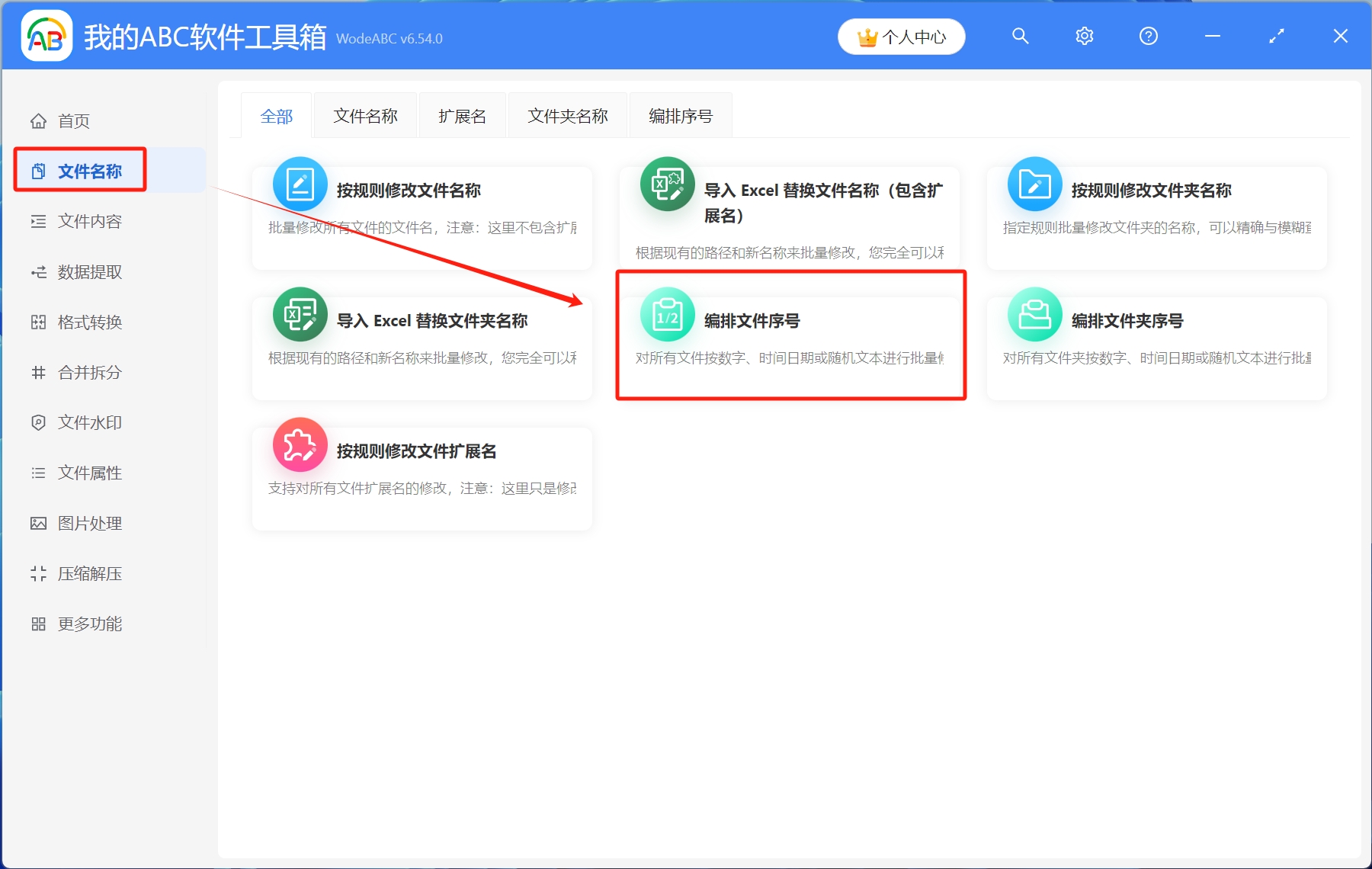Click the 按规则修改文件夹名称 folder-pen icon
1372x869 pixels.
coord(1034,183)
